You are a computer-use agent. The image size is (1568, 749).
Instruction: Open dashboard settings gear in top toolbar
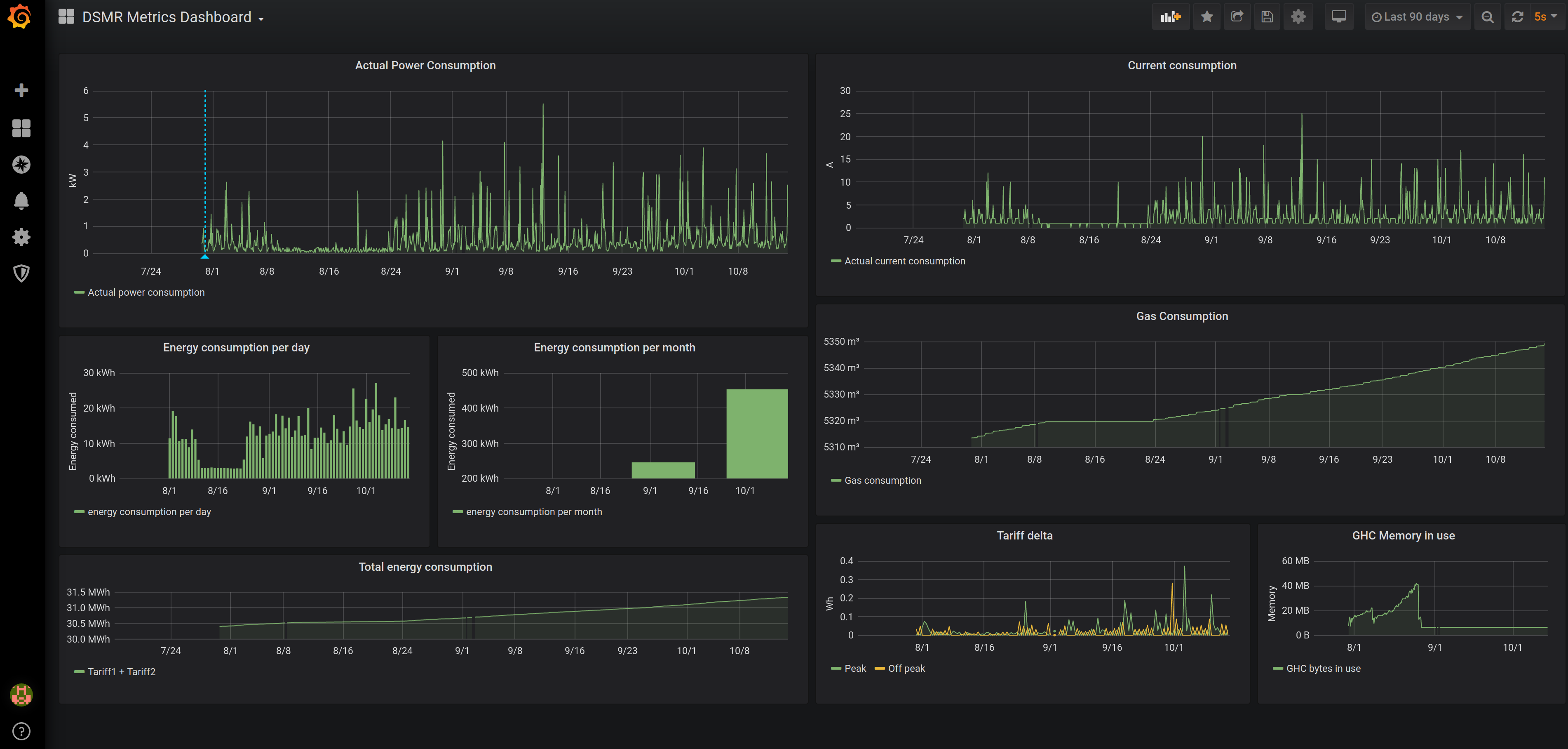click(x=1298, y=17)
